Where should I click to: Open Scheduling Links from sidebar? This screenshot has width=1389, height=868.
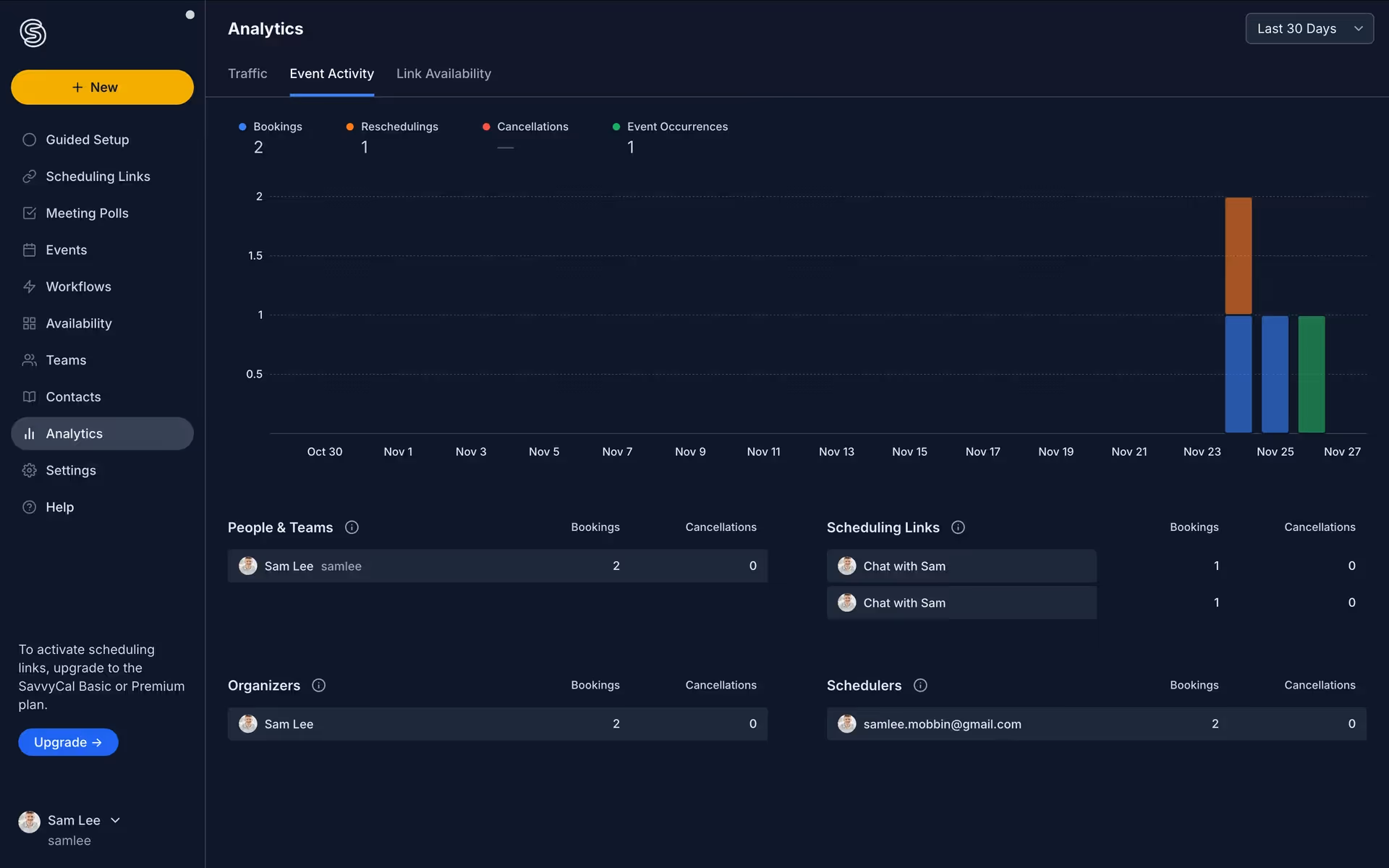(x=98, y=176)
